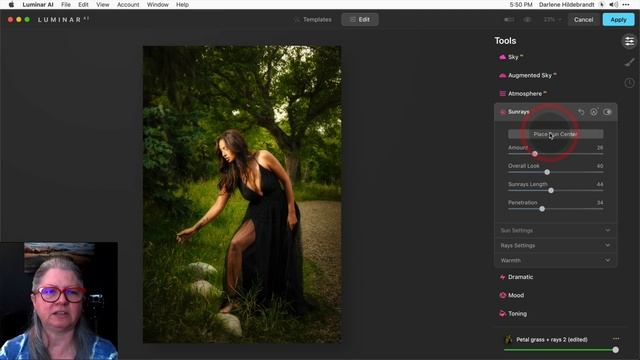The width and height of the screenshot is (640, 360).
Task: Select the Tools sliders icon in sidebar
Action: coord(629,41)
